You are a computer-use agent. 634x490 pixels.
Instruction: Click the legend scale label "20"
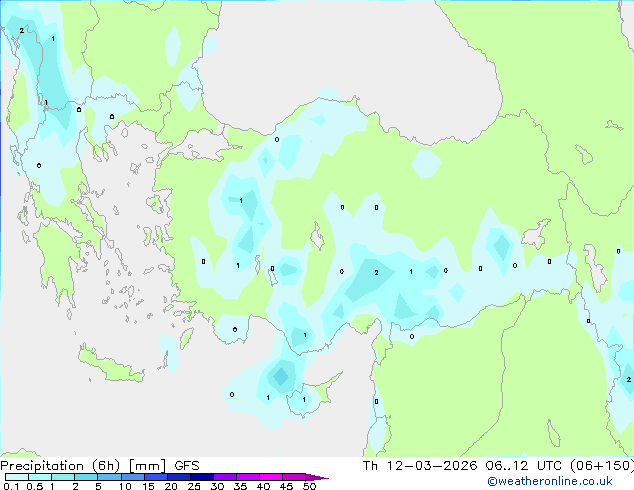click(x=171, y=486)
